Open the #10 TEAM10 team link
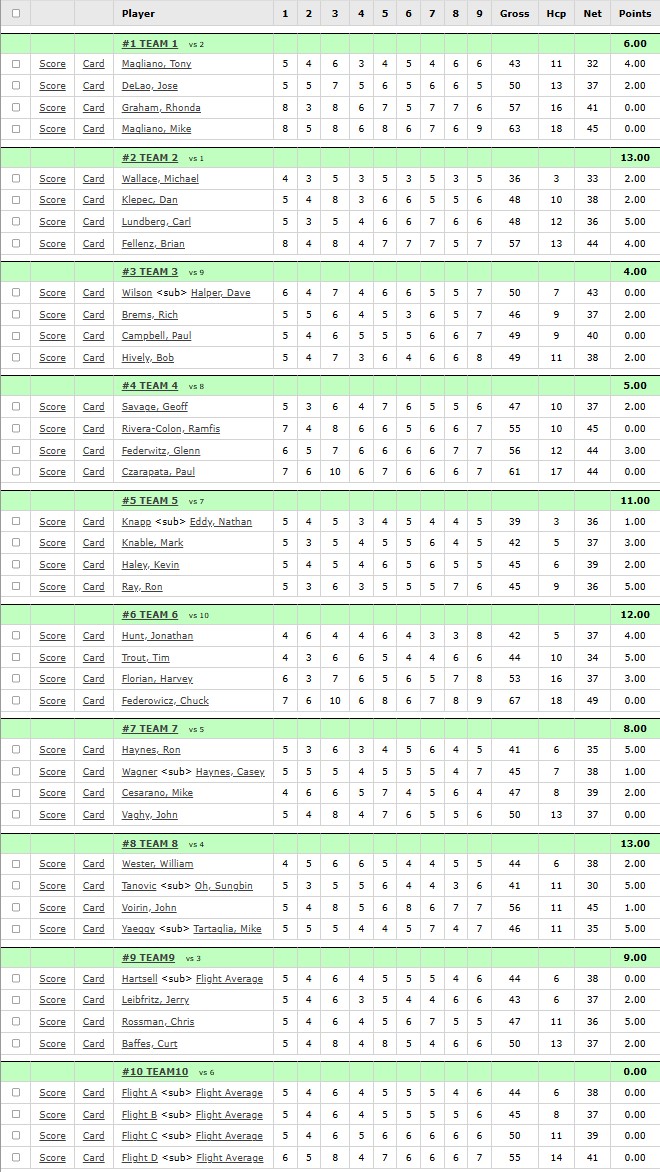Image resolution: width=660 pixels, height=1172 pixels. click(155, 1072)
